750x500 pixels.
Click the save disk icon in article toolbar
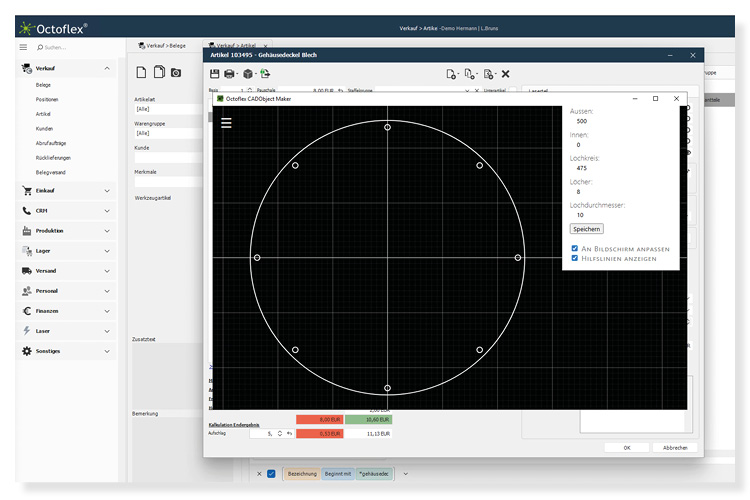(x=214, y=74)
